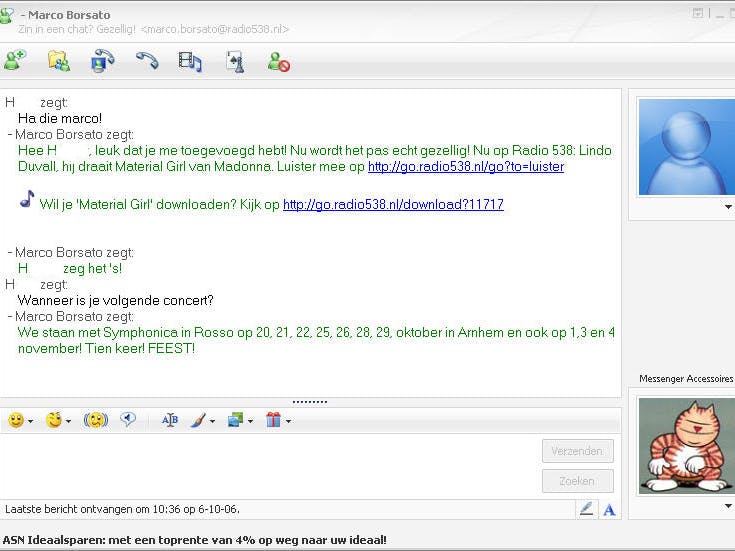Image resolution: width=735 pixels, height=551 pixels.
Task: Open the gift pack icon
Action: [273, 420]
